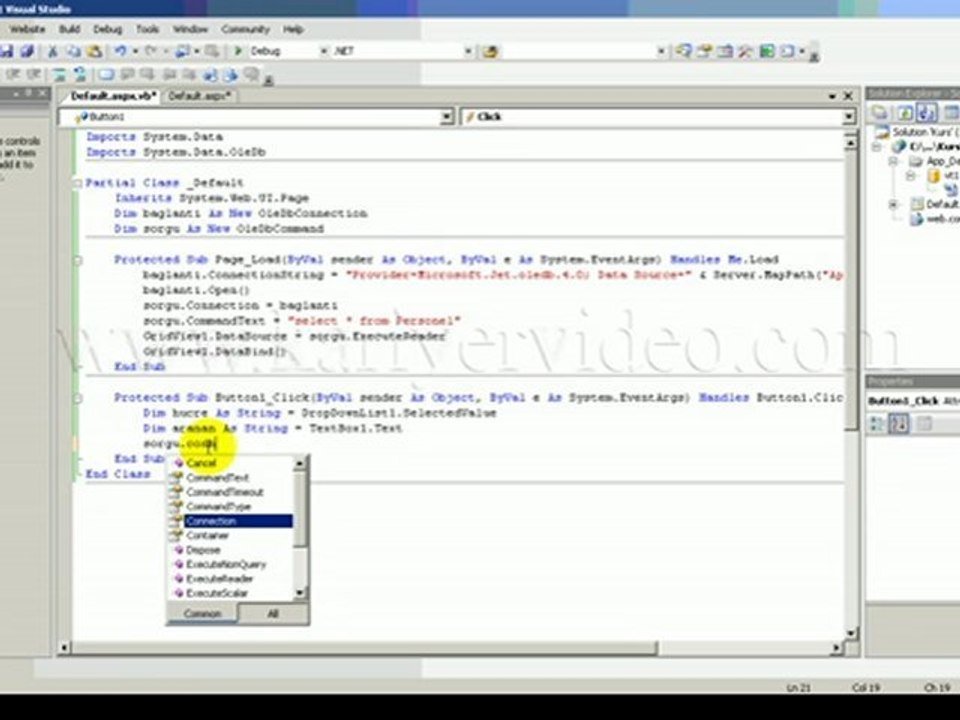Click the Find in Files binoculars icon
The image size is (960, 720).
[490, 51]
